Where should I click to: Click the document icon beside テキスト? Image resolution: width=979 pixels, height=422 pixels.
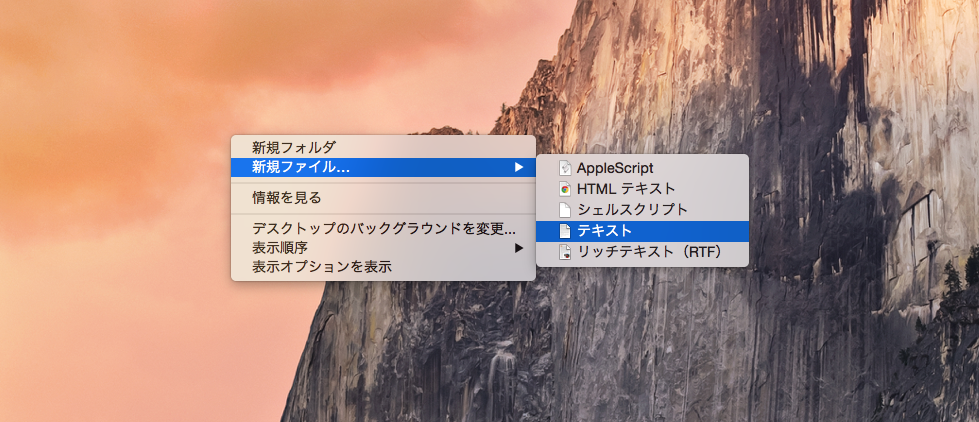point(564,231)
